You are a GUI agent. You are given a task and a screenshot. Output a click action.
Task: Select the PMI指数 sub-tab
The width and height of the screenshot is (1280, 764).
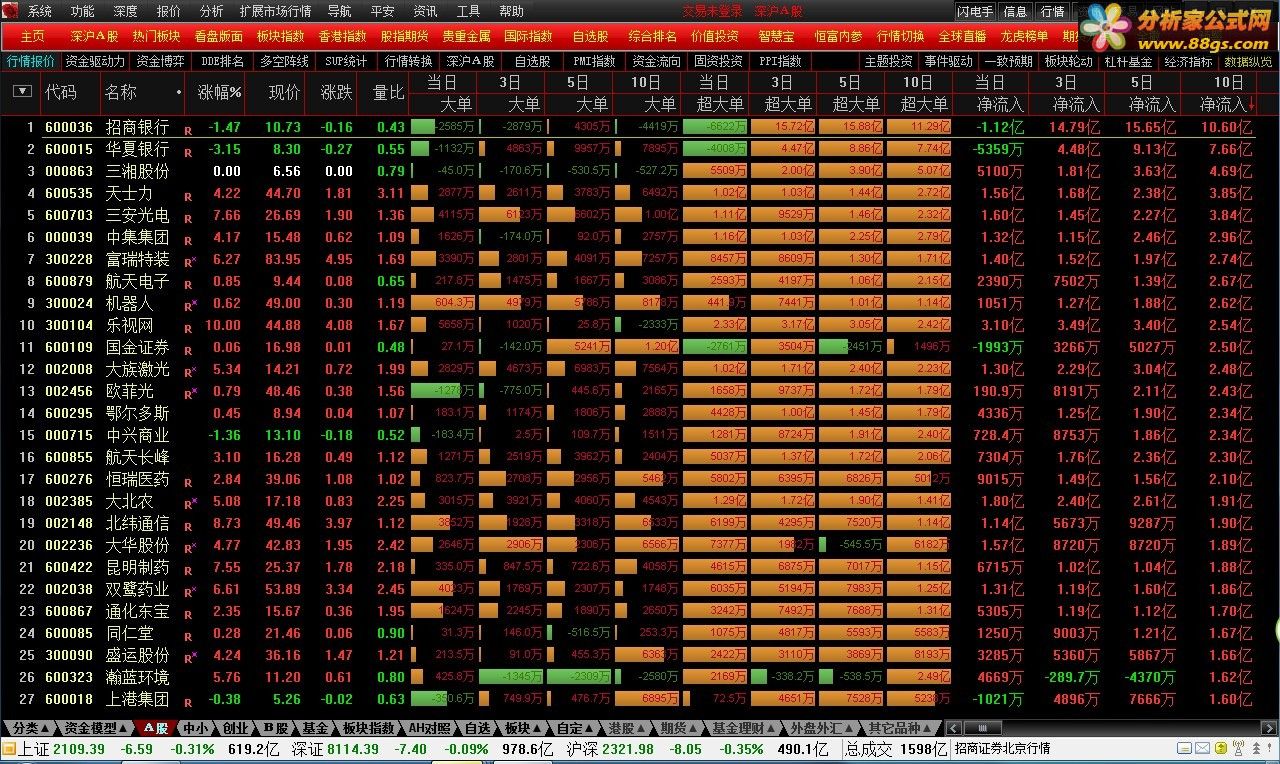(x=594, y=61)
